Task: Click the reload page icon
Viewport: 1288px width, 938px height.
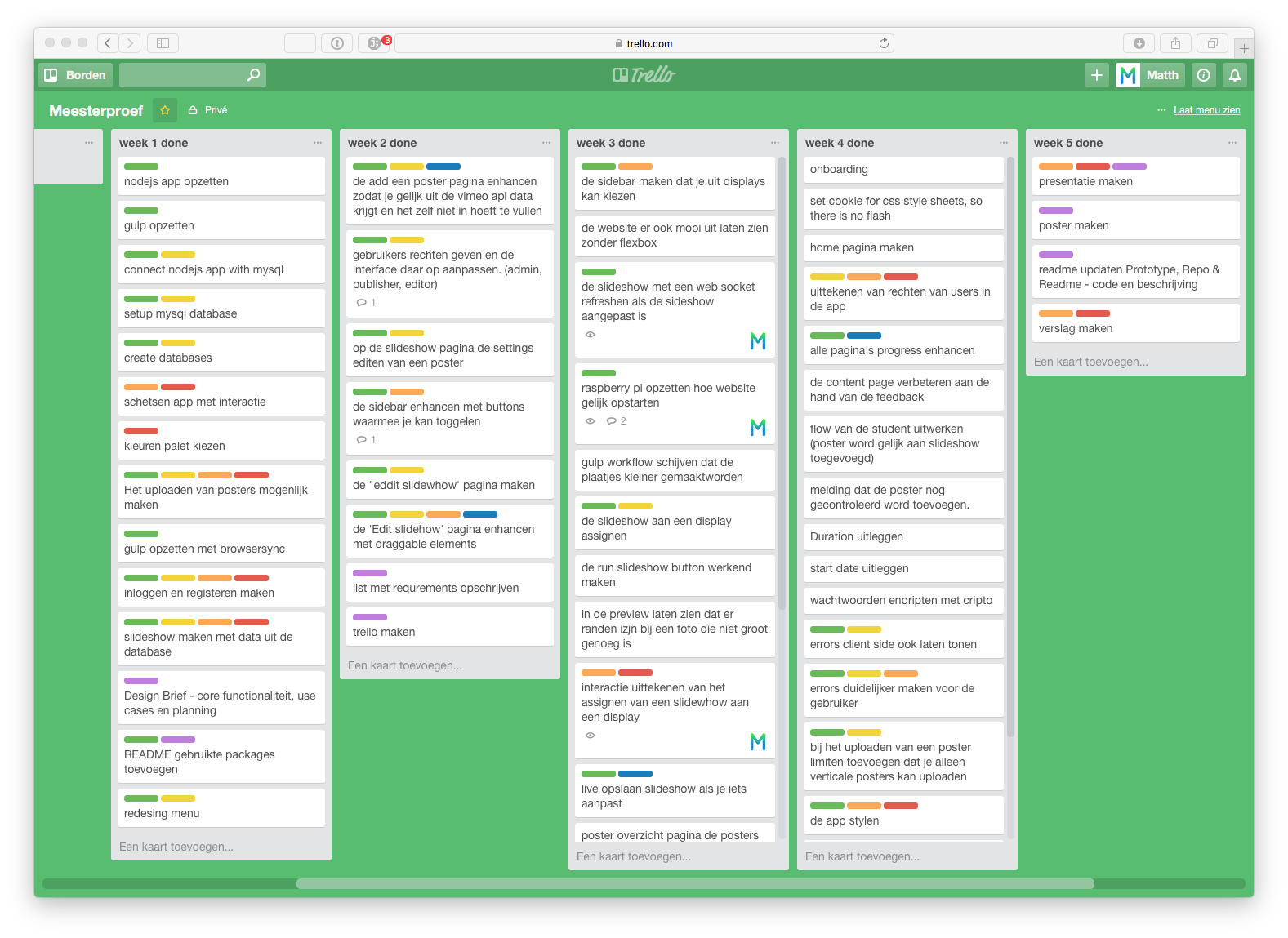Action: pyautogui.click(x=884, y=43)
